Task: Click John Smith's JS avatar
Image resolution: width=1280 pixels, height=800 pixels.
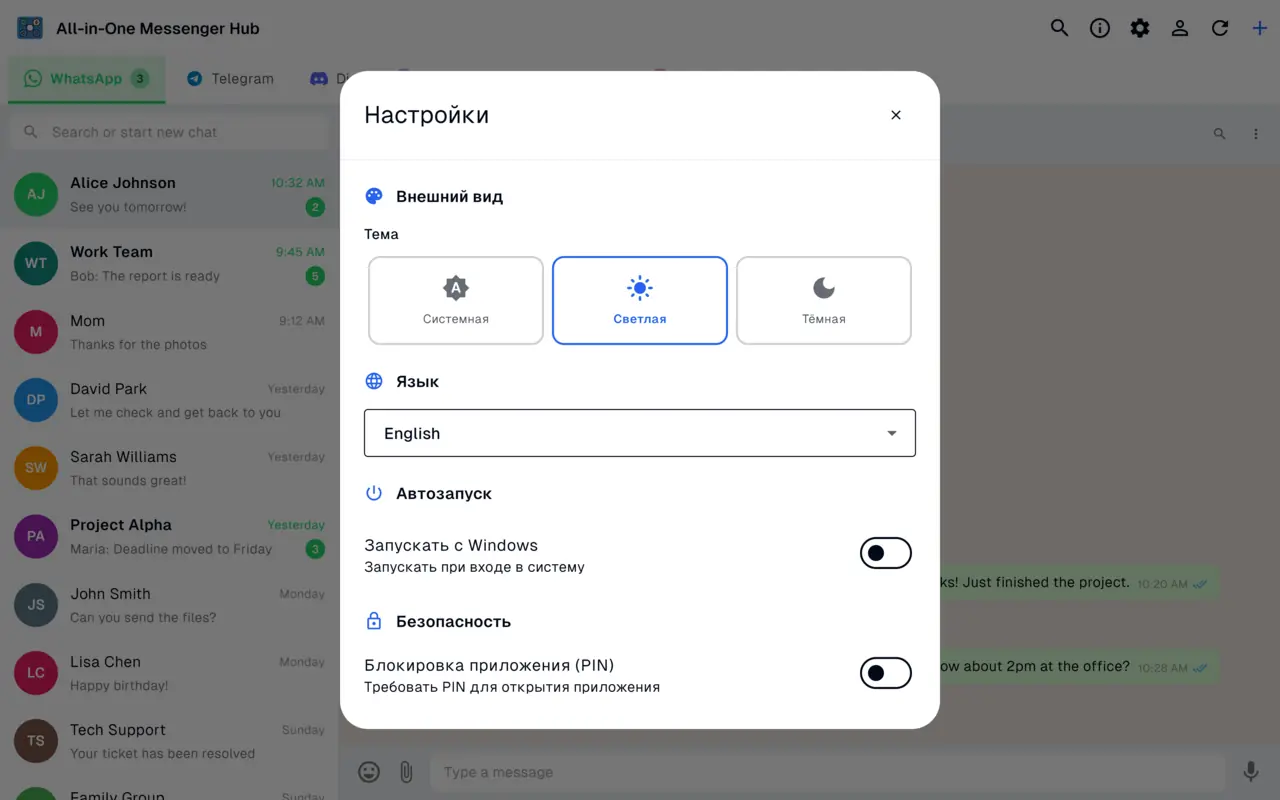Action: coord(36,605)
